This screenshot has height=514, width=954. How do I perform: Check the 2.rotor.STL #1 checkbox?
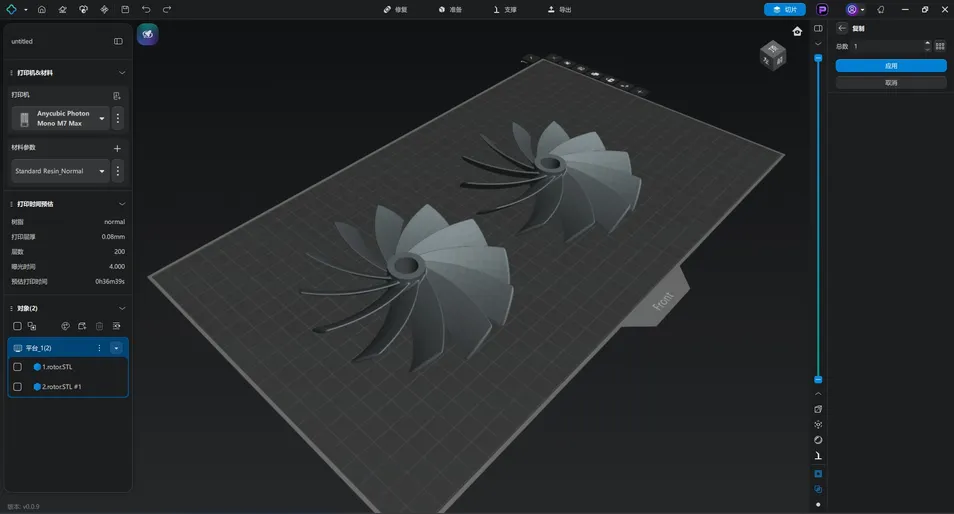[x=17, y=386]
